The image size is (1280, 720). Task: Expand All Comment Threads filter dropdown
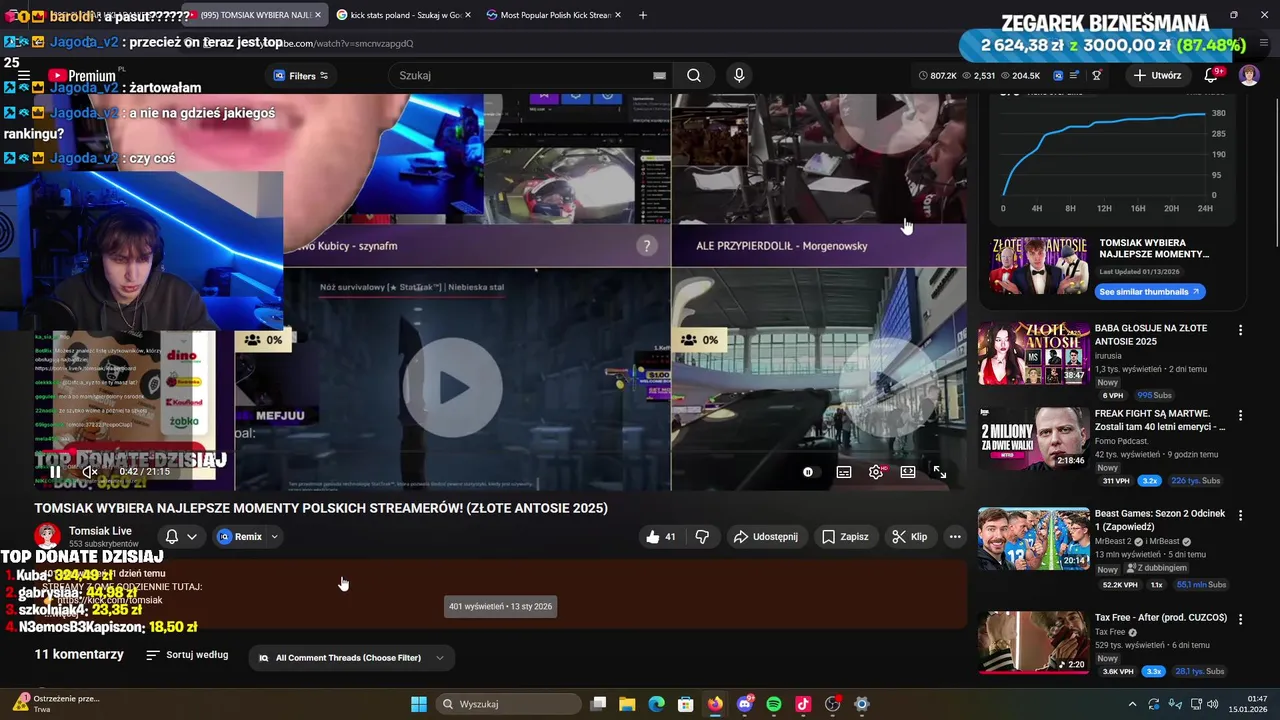pyautogui.click(x=351, y=658)
